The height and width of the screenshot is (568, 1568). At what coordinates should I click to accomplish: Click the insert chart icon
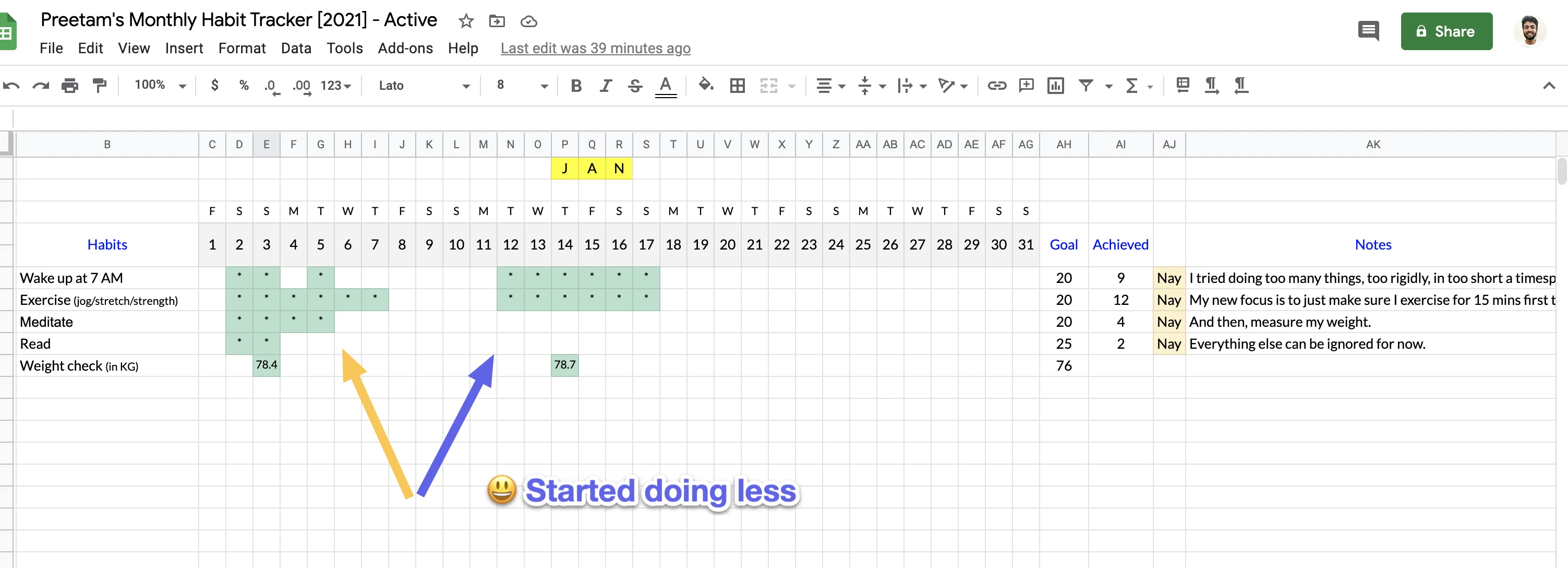pos(1055,85)
